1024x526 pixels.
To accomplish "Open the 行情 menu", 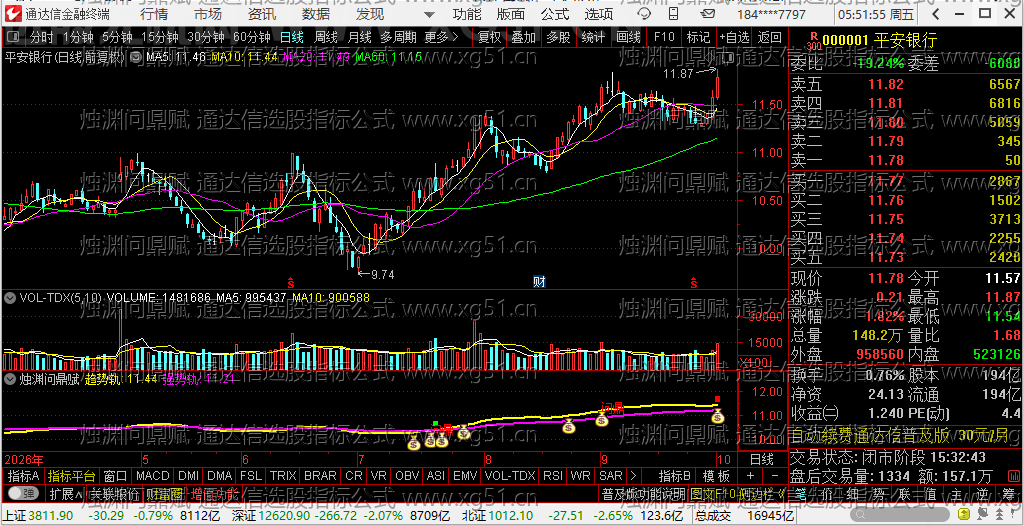I will (153, 14).
